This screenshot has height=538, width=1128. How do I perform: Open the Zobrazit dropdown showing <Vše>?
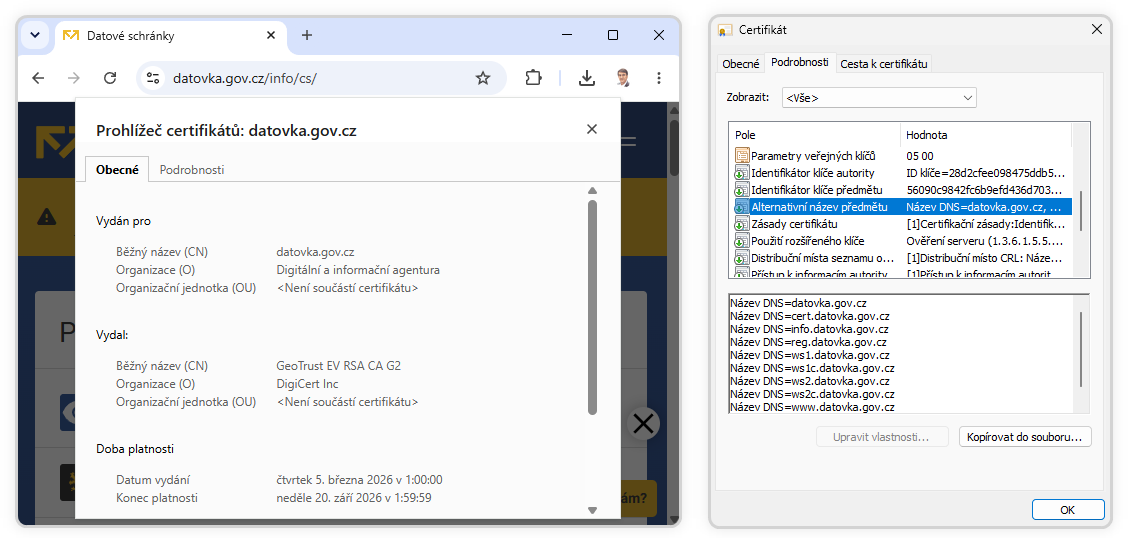pos(879,97)
